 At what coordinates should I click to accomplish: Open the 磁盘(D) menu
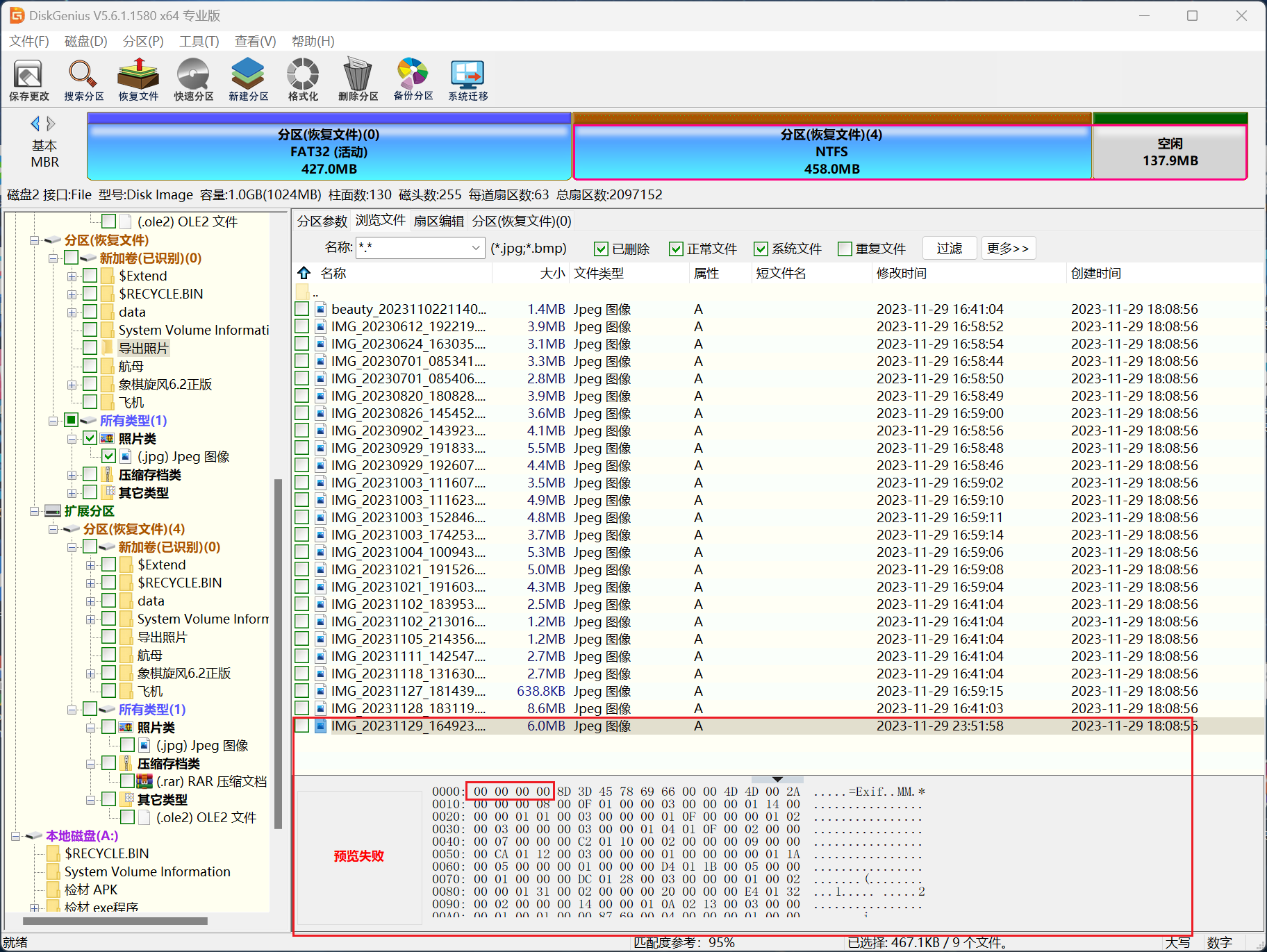point(85,41)
